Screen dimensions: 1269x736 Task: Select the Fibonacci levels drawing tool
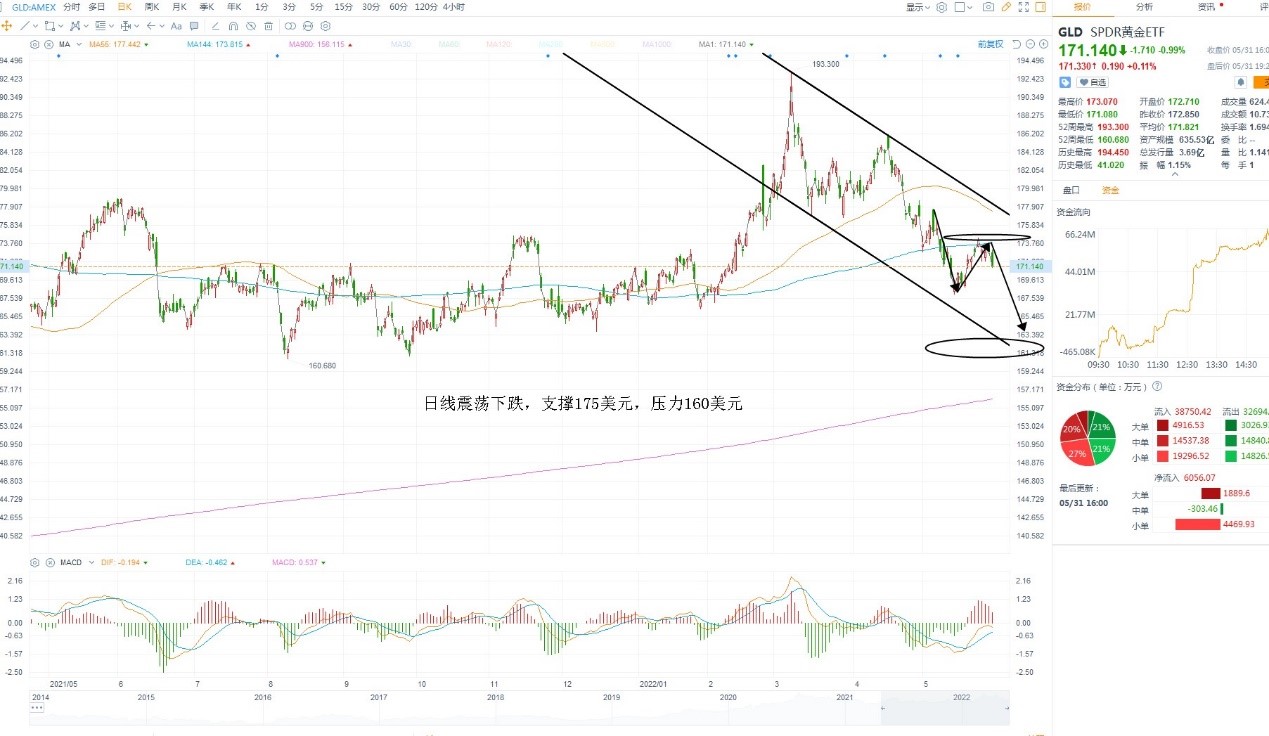point(100,26)
